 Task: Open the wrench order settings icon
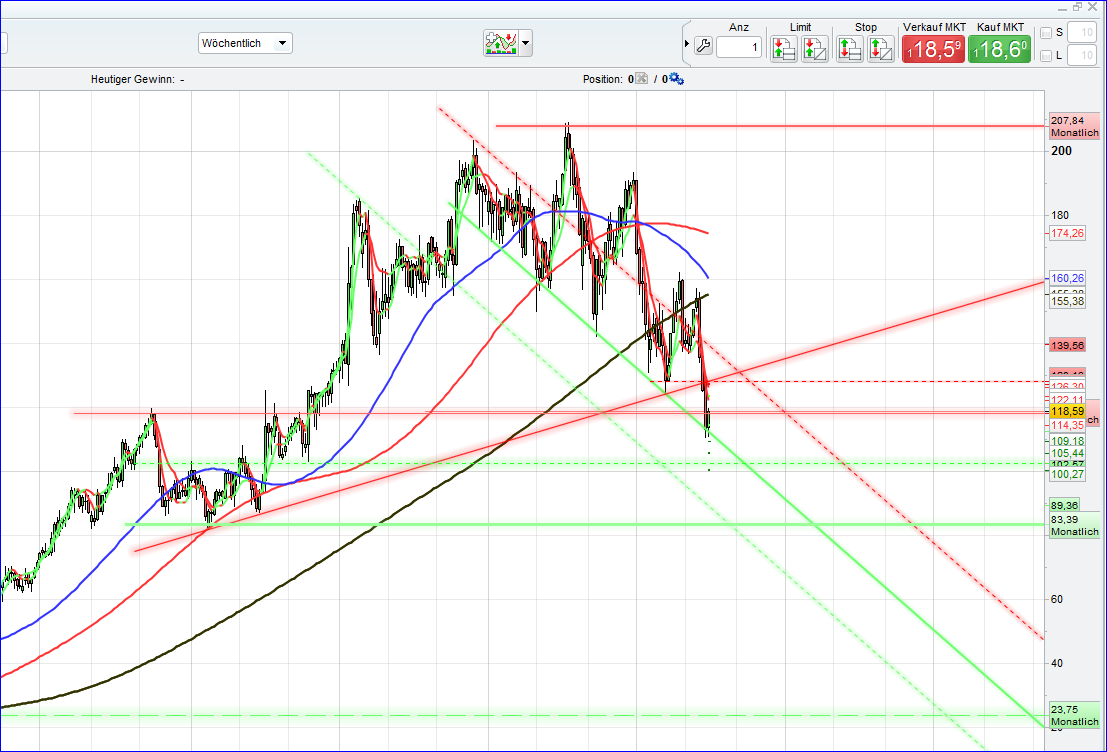pos(703,47)
